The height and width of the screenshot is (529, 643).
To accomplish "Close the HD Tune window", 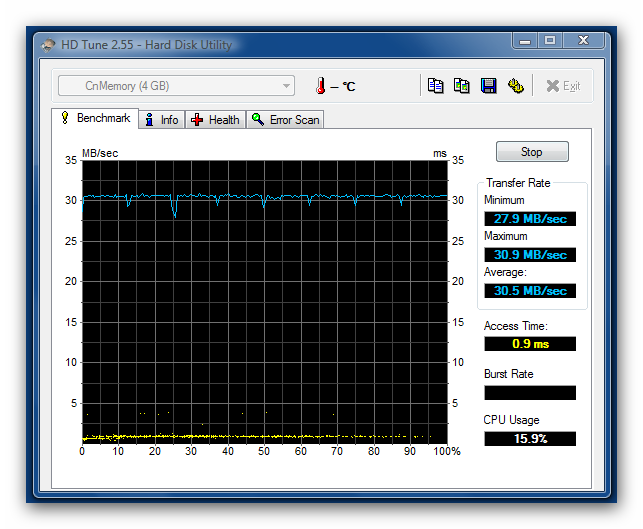I will pos(584,41).
